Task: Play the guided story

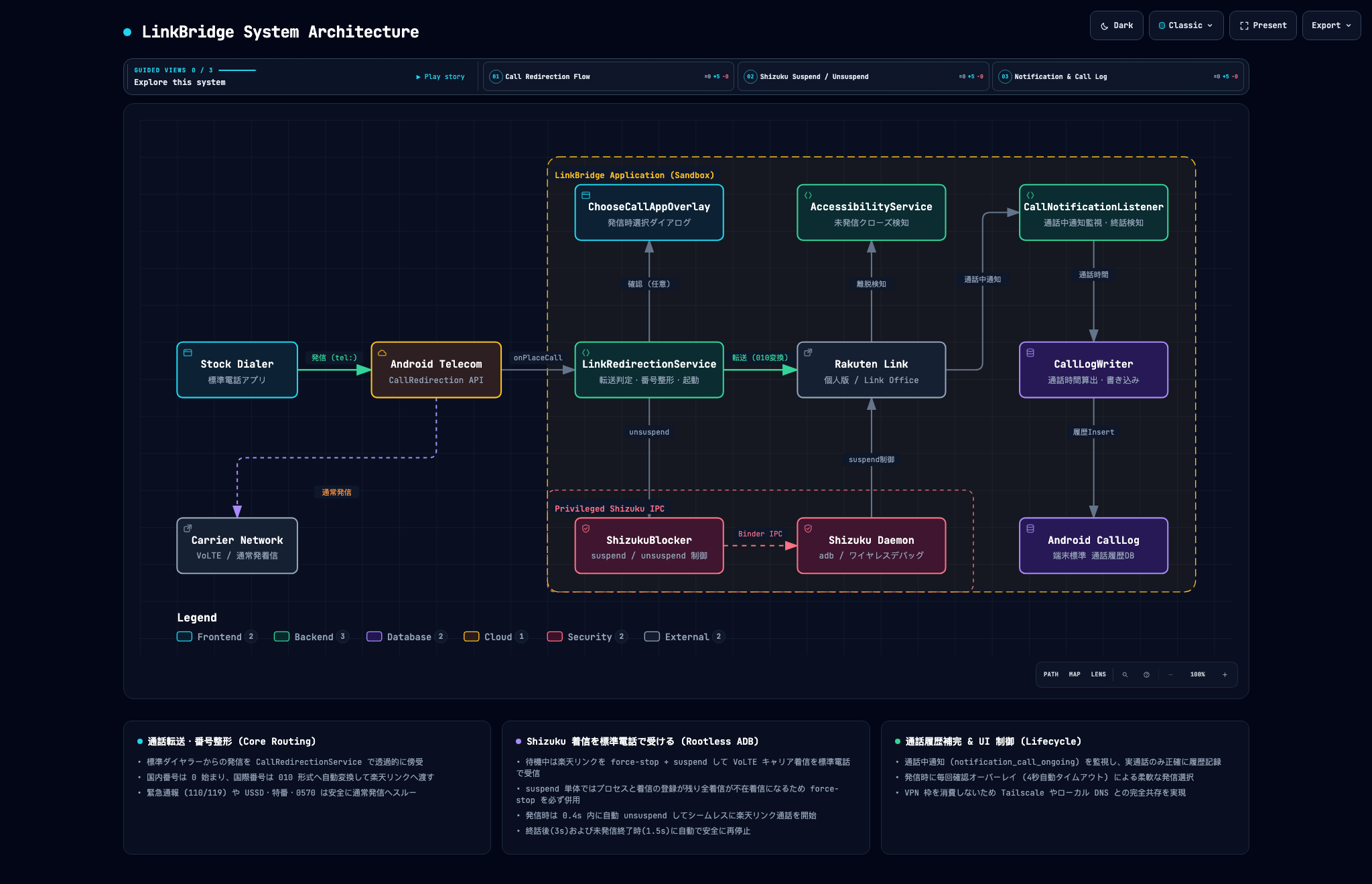Action: click(440, 77)
